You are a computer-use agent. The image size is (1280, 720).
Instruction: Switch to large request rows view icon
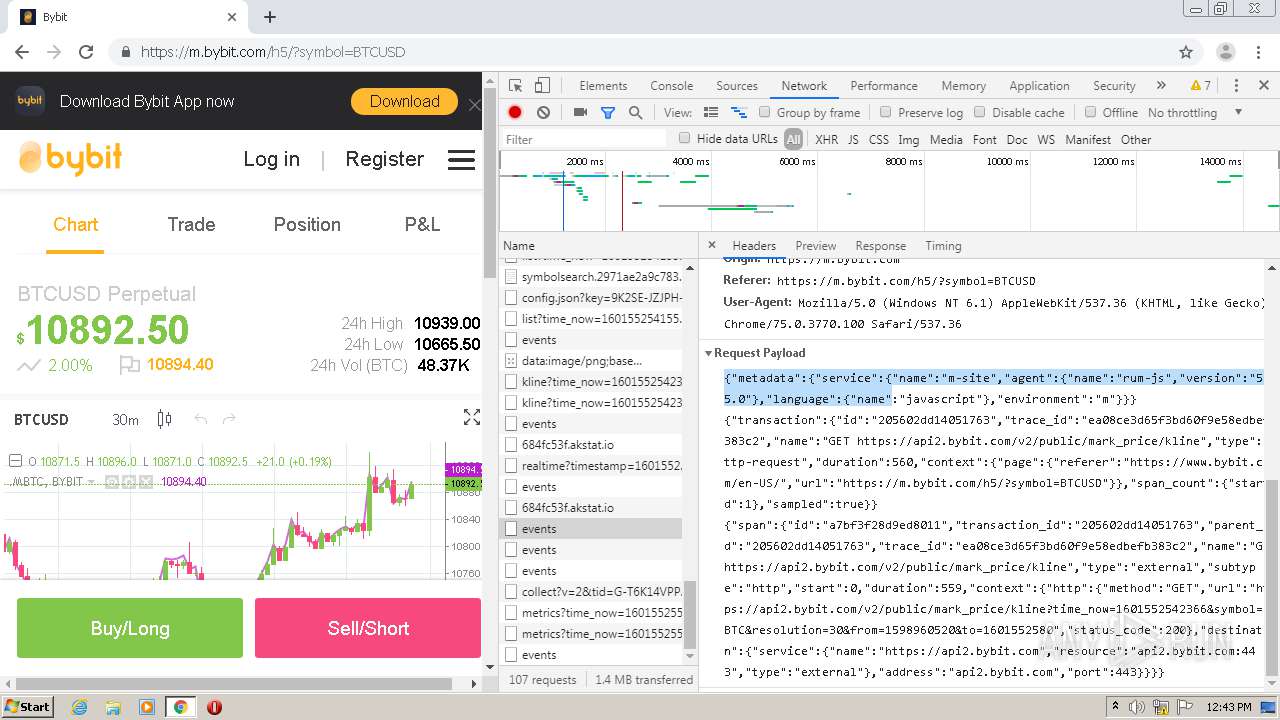click(x=711, y=113)
